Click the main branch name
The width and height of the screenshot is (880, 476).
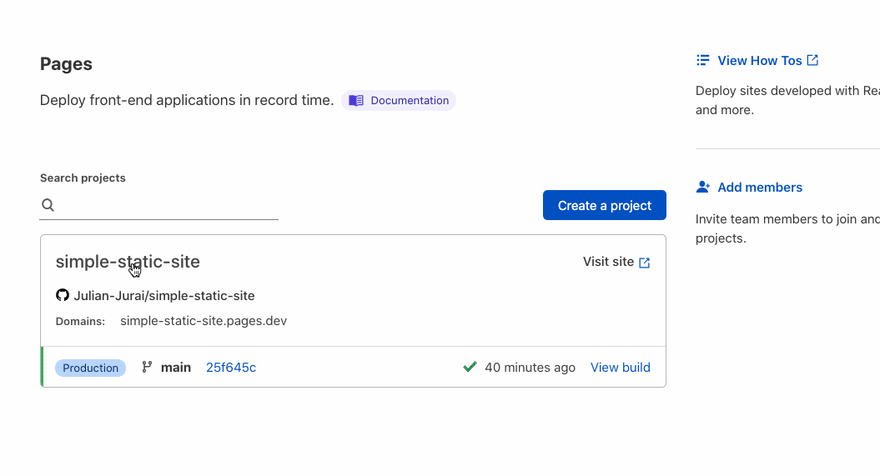[176, 367]
